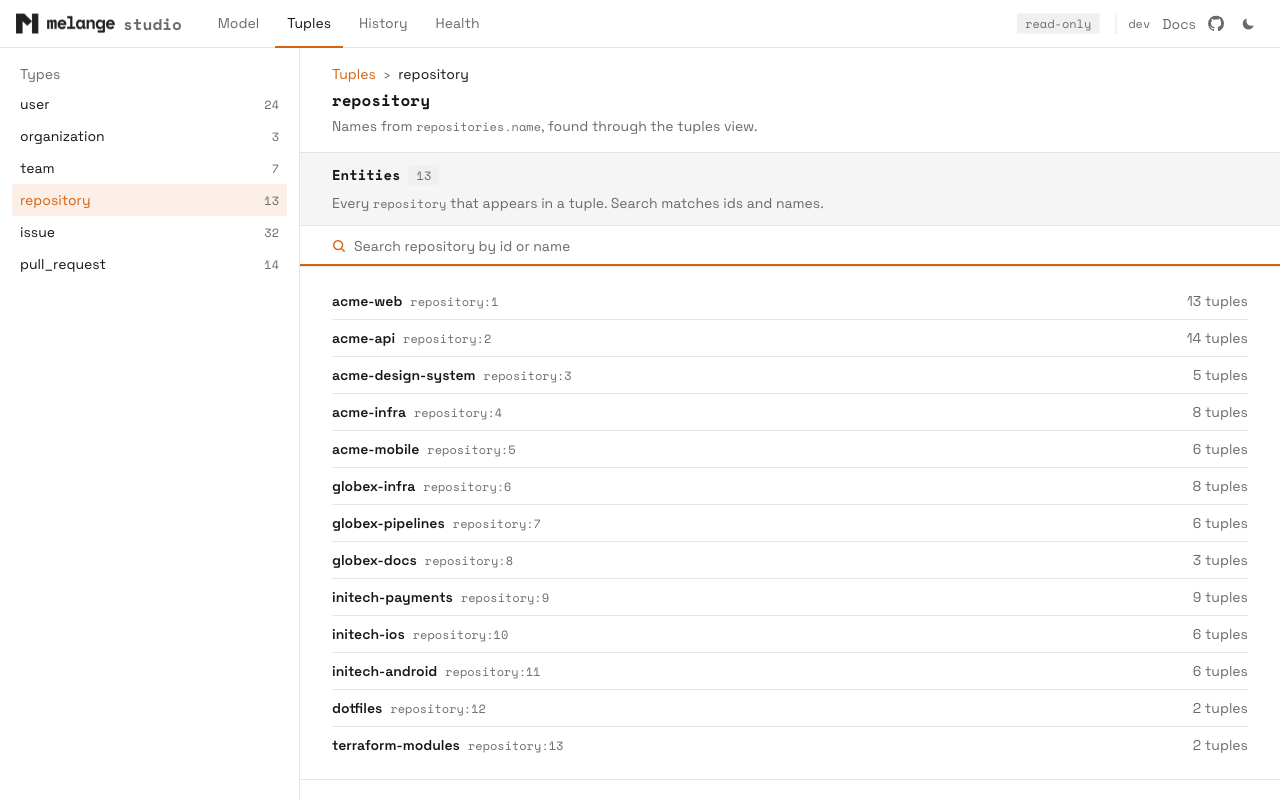Open the acme-web entity row
Screen dimensions: 1280x800
pyautogui.click(x=790, y=301)
